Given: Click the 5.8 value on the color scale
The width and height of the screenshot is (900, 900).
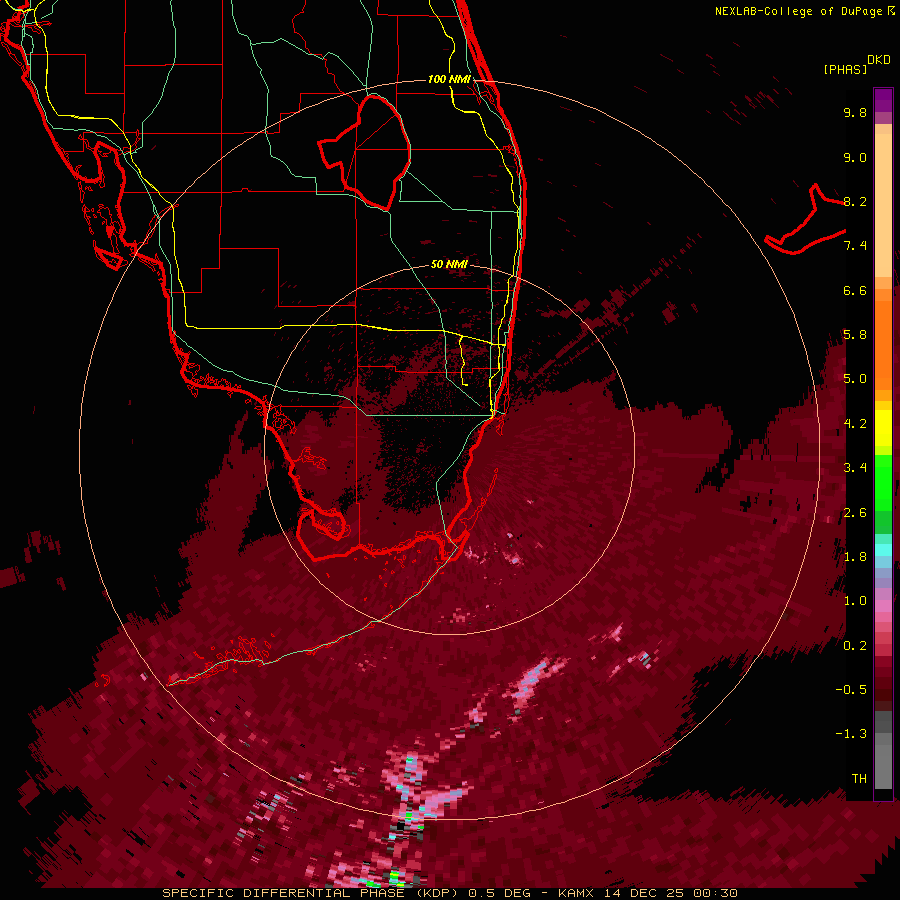Looking at the screenshot, I should click(855, 335).
